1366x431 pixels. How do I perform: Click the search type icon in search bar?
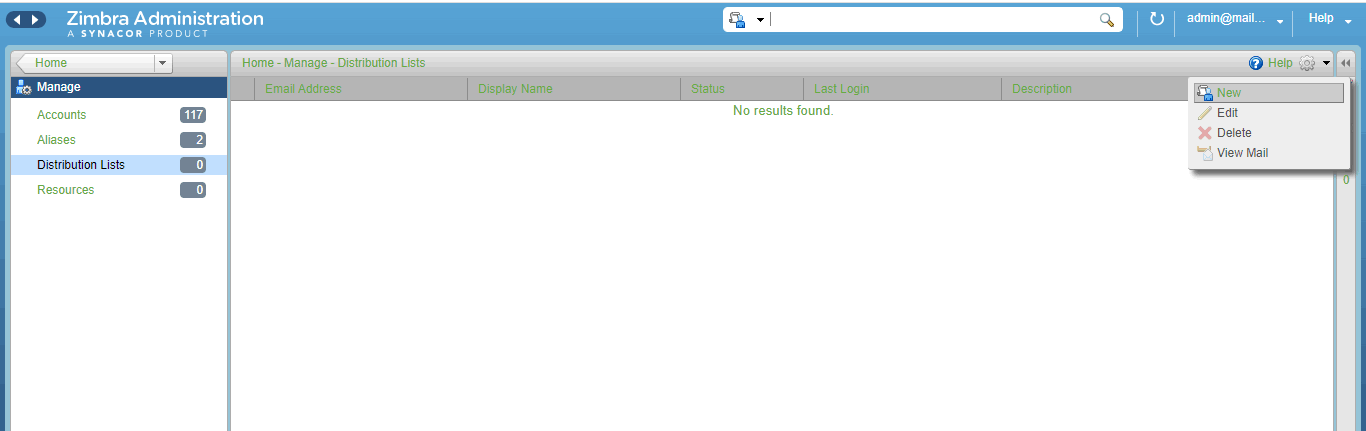(738, 20)
